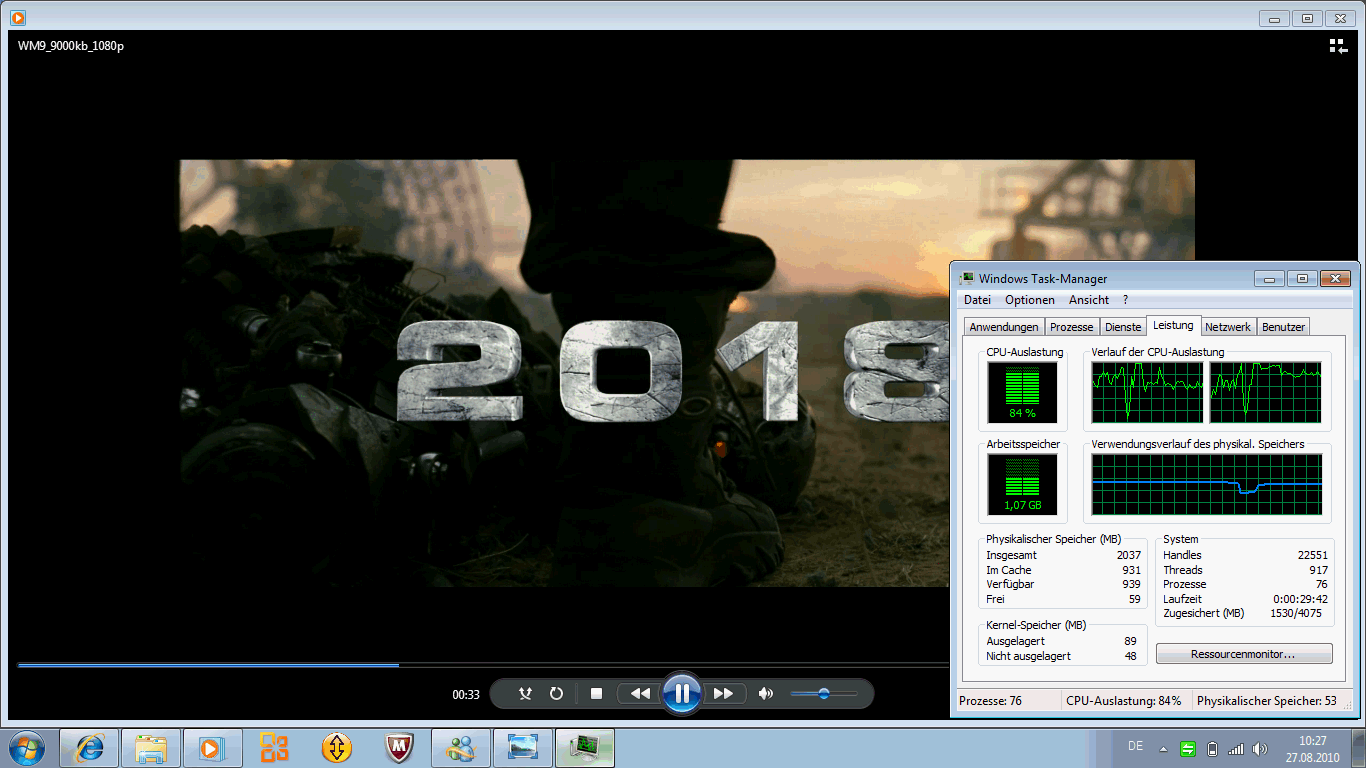Click the Task-Manager title bar icon
1366x768 pixels.
[967, 278]
